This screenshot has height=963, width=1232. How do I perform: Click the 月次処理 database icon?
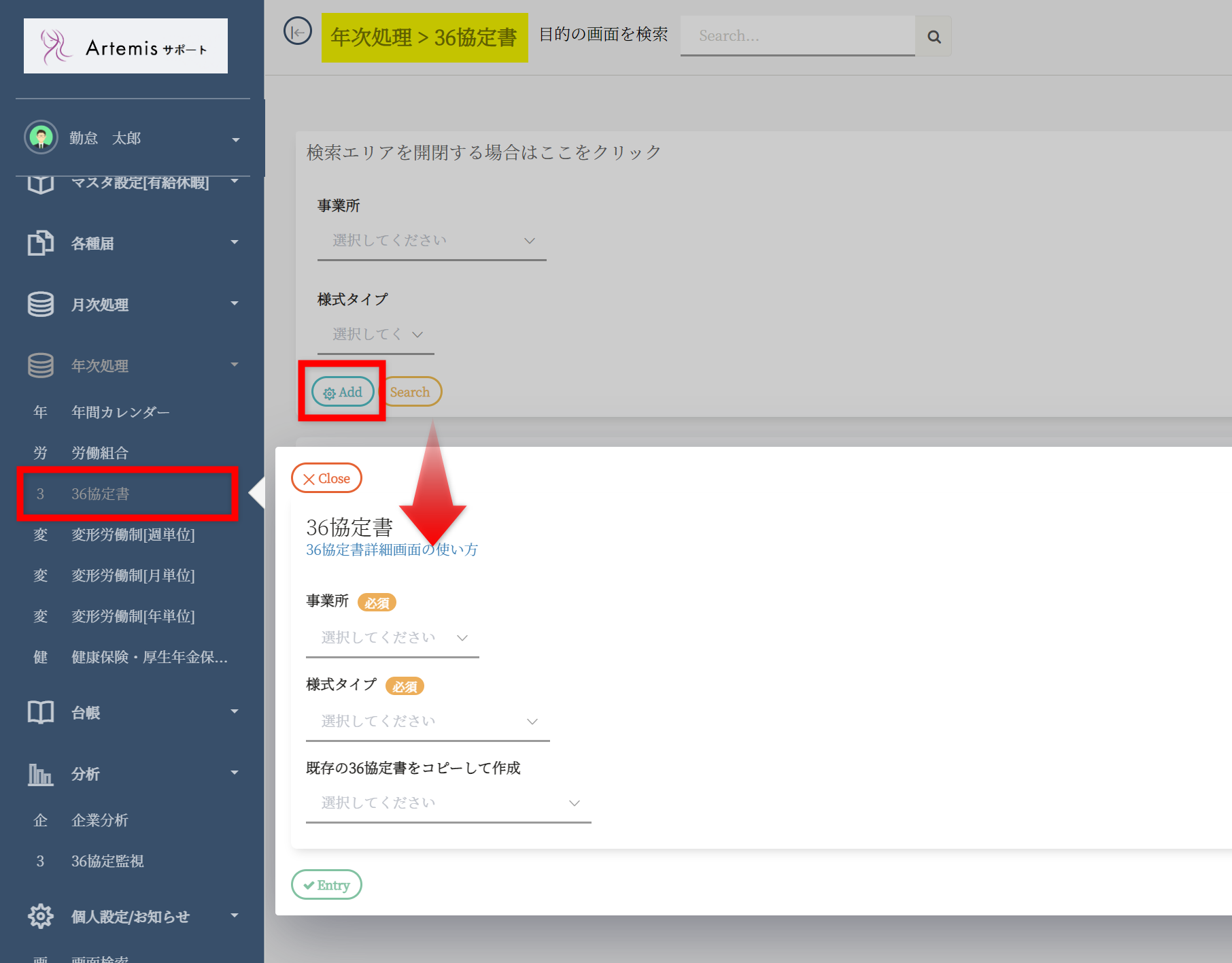pyautogui.click(x=41, y=304)
